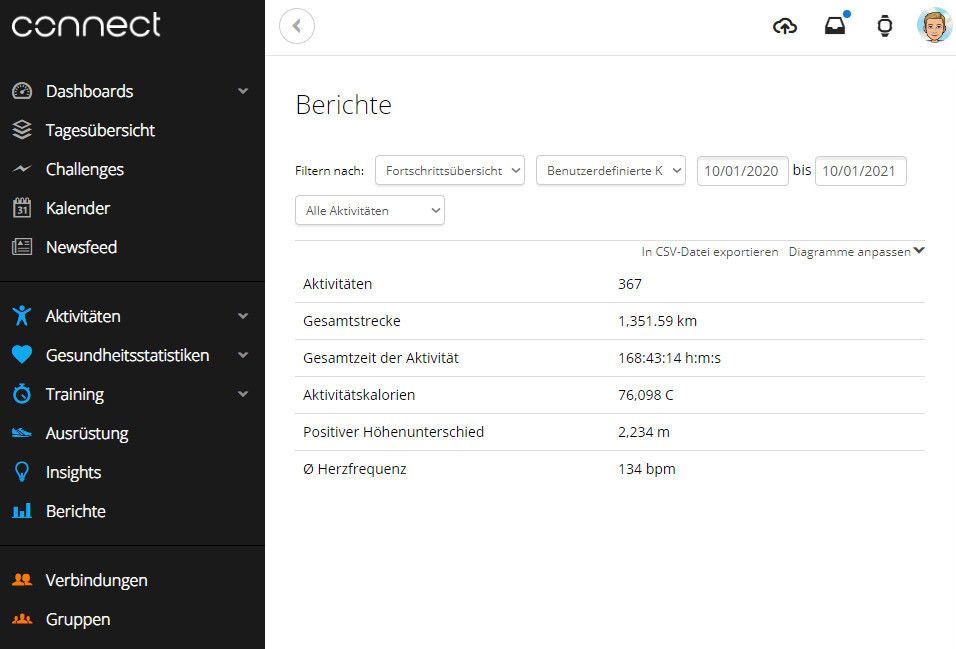Click the 10/01/2020 start date field

pos(742,171)
